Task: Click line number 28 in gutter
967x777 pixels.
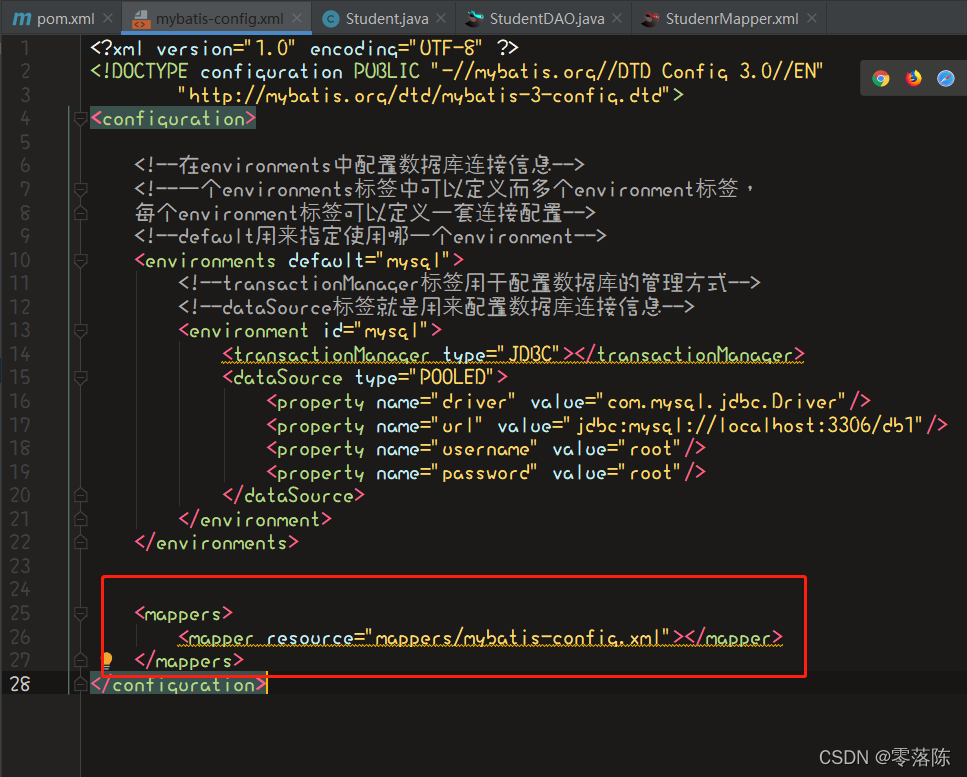Action: (x=20, y=684)
